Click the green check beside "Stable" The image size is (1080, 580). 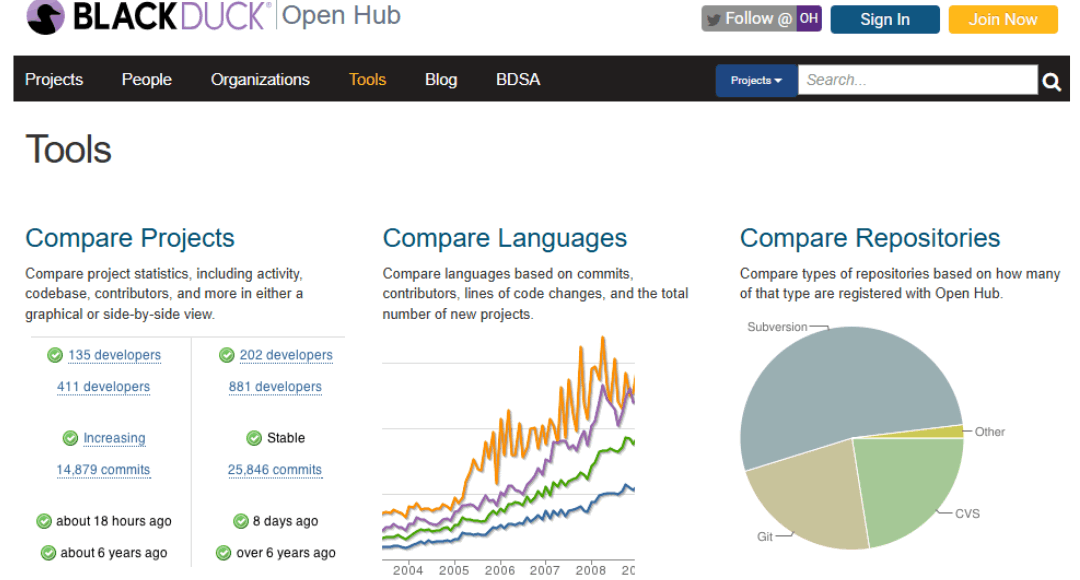point(254,437)
